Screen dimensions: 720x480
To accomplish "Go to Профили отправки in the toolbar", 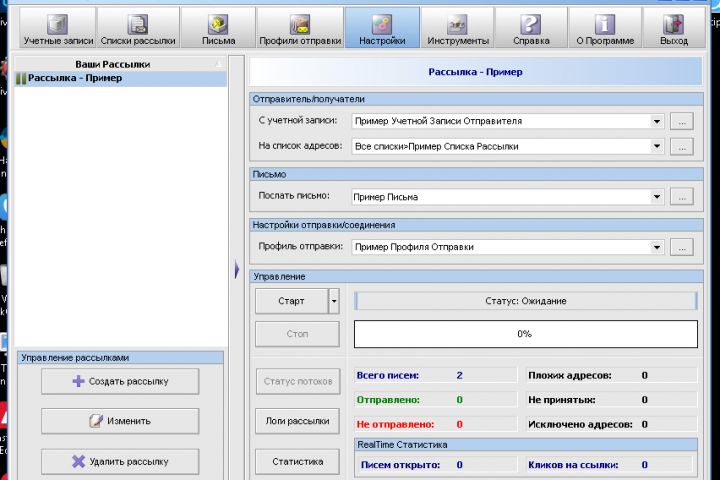I will pos(300,28).
